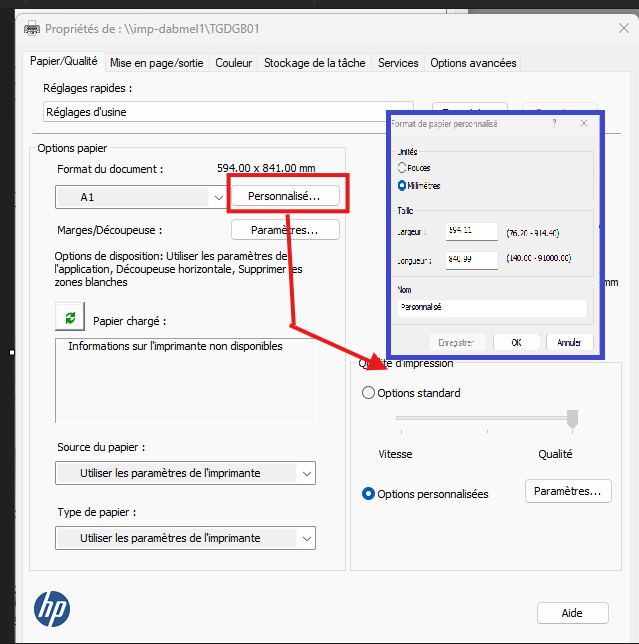The width and height of the screenshot is (639, 644).
Task: Select the Options standard radio button
Action: point(369,393)
